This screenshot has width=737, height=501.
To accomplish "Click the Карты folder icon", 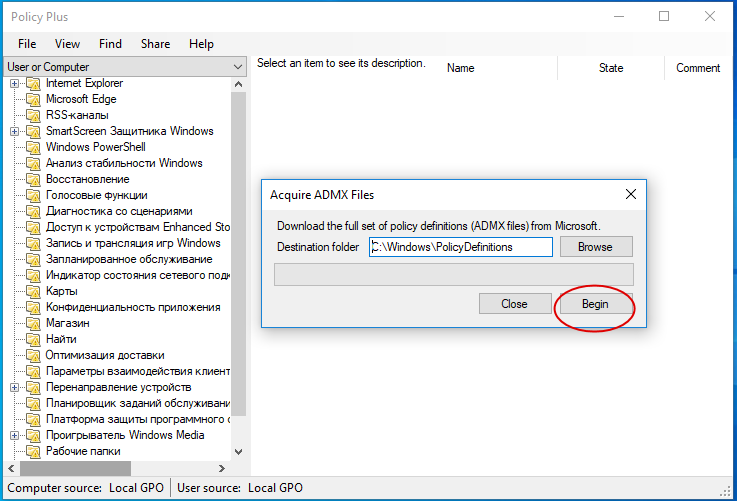I will click(33, 291).
